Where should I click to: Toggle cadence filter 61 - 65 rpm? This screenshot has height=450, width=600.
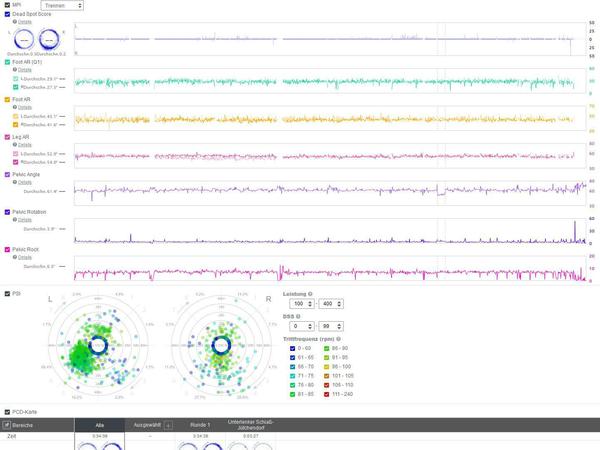pos(293,357)
